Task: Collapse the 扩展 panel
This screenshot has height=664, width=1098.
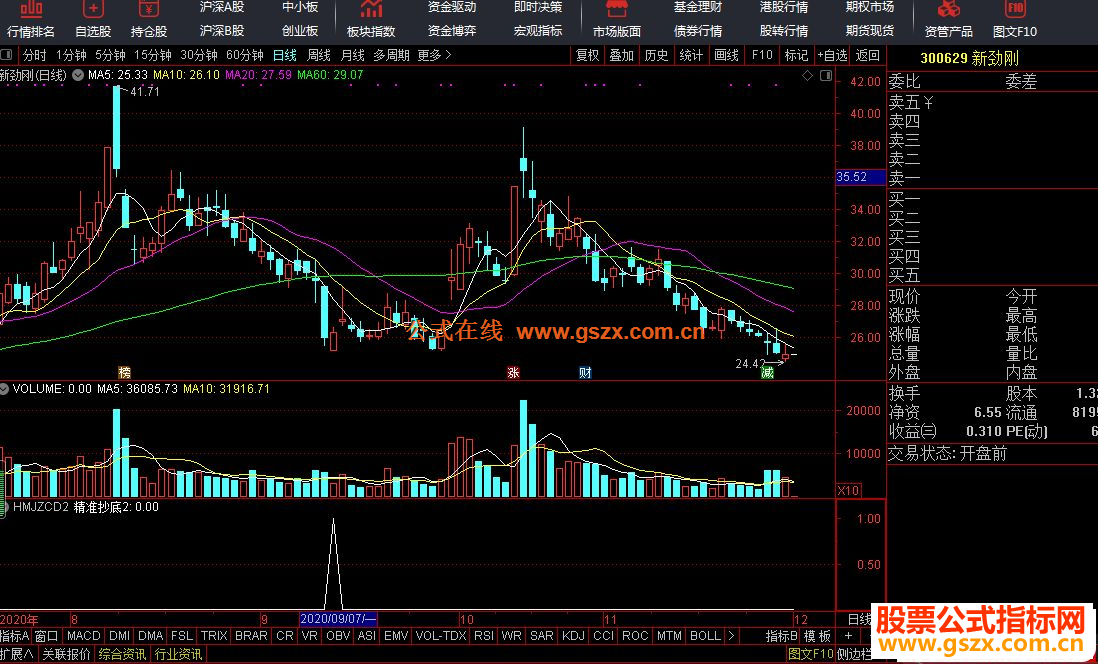Action: 17,654
